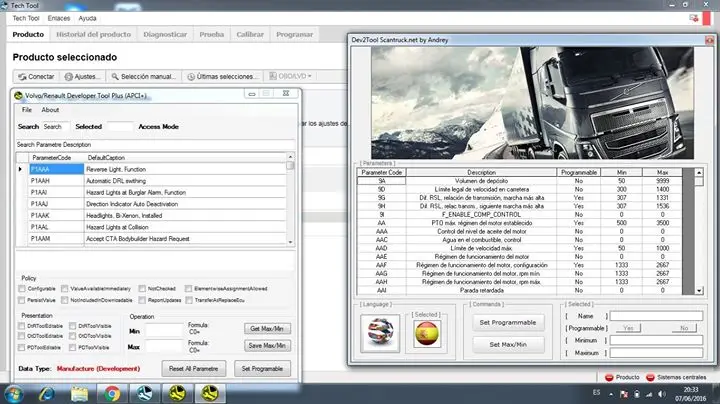Select the AAD Límite de velocidad máx. row
This screenshot has height=404, width=720.
coord(519,248)
